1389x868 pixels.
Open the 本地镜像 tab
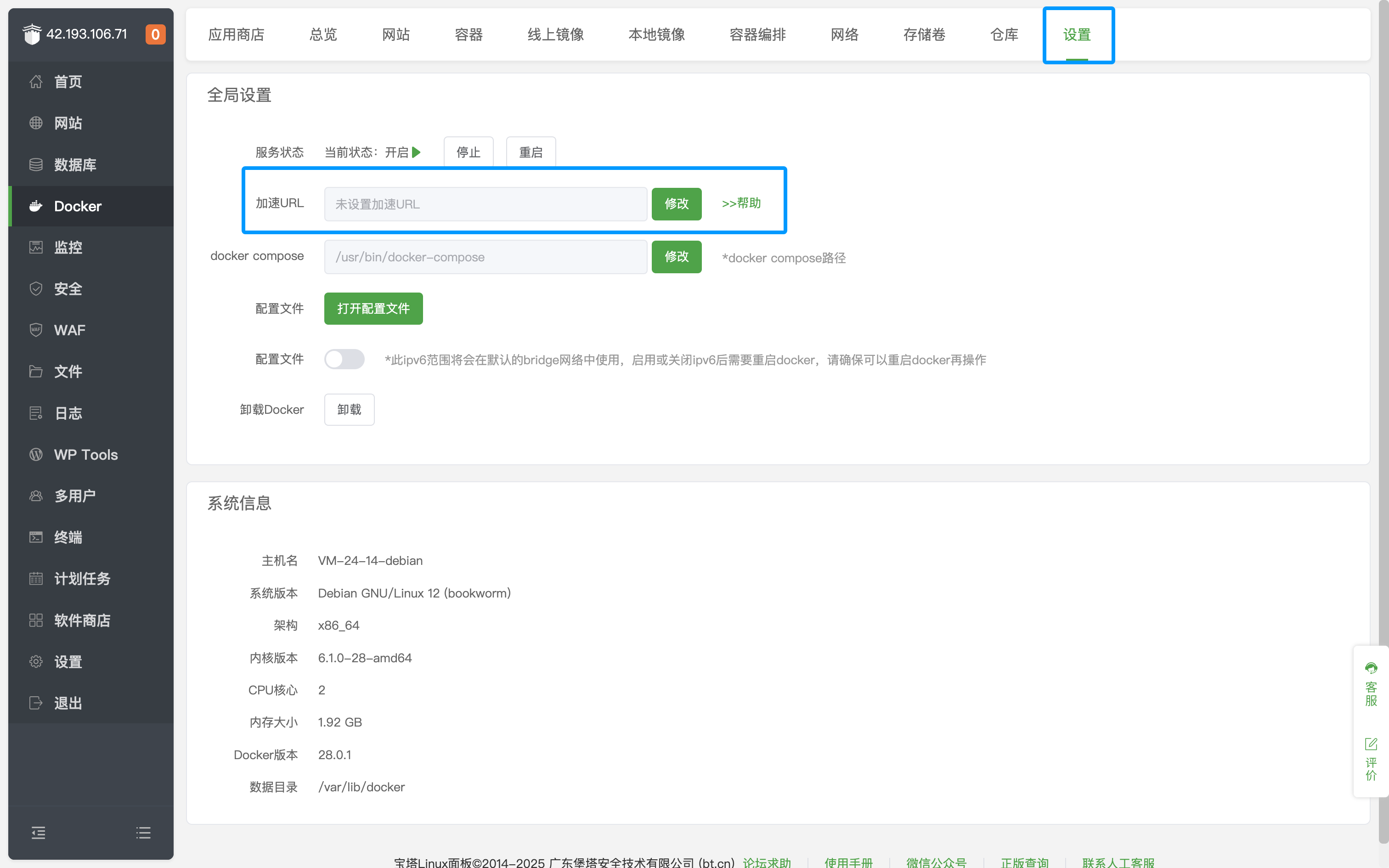click(x=656, y=34)
